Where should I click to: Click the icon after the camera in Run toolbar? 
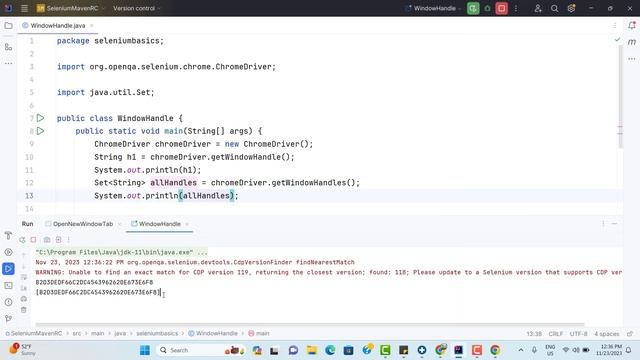(58, 240)
